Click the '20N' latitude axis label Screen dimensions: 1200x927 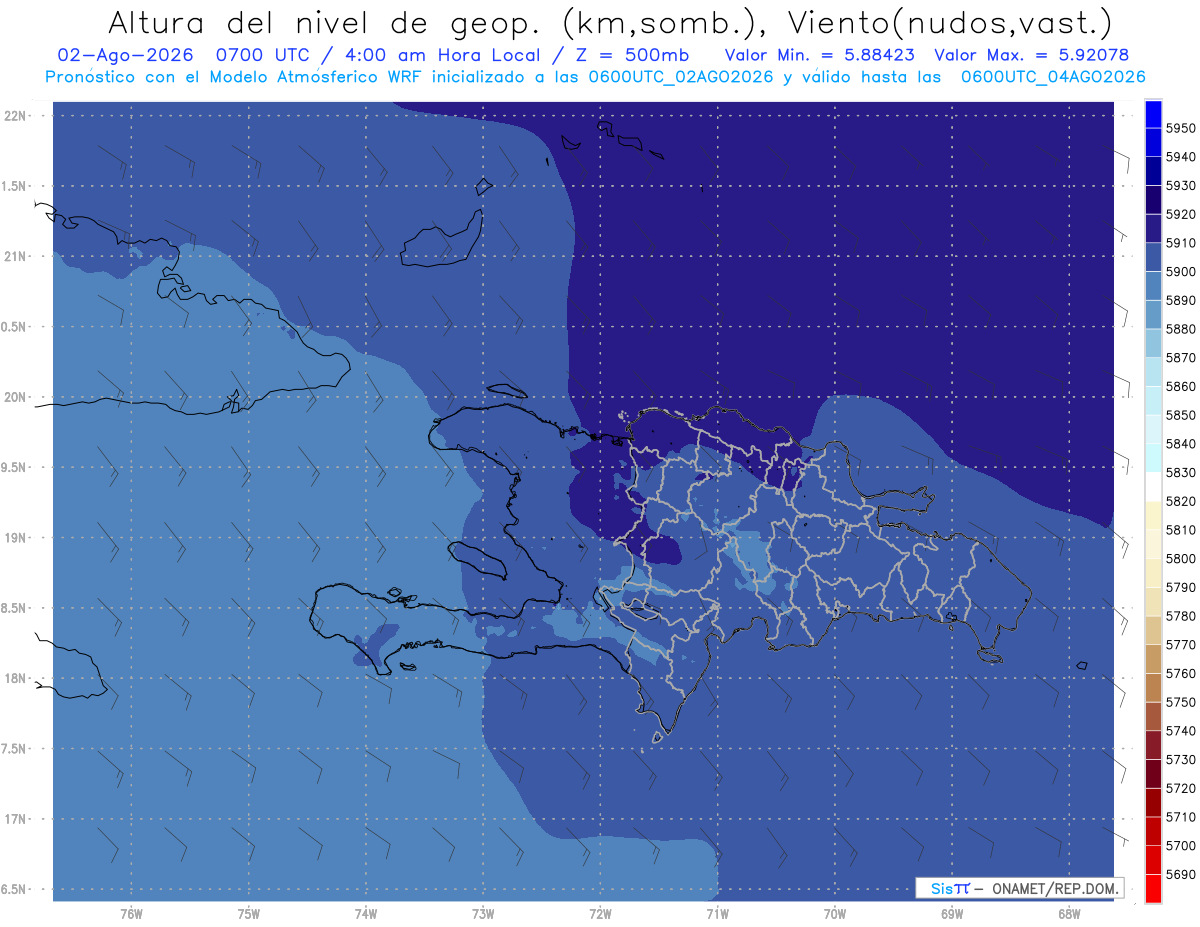[15, 397]
